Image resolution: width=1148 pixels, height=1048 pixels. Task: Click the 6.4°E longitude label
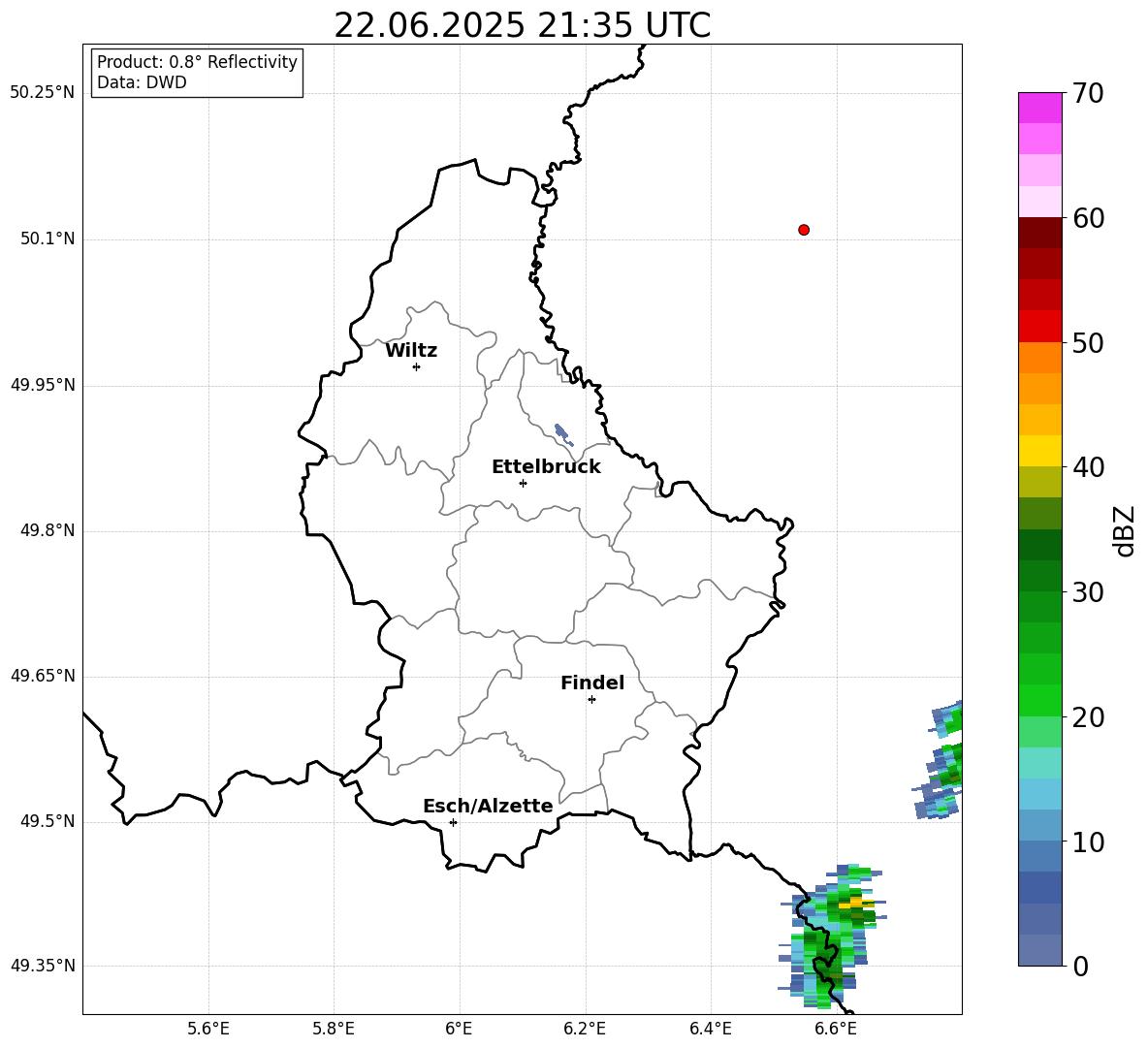coord(710,1029)
